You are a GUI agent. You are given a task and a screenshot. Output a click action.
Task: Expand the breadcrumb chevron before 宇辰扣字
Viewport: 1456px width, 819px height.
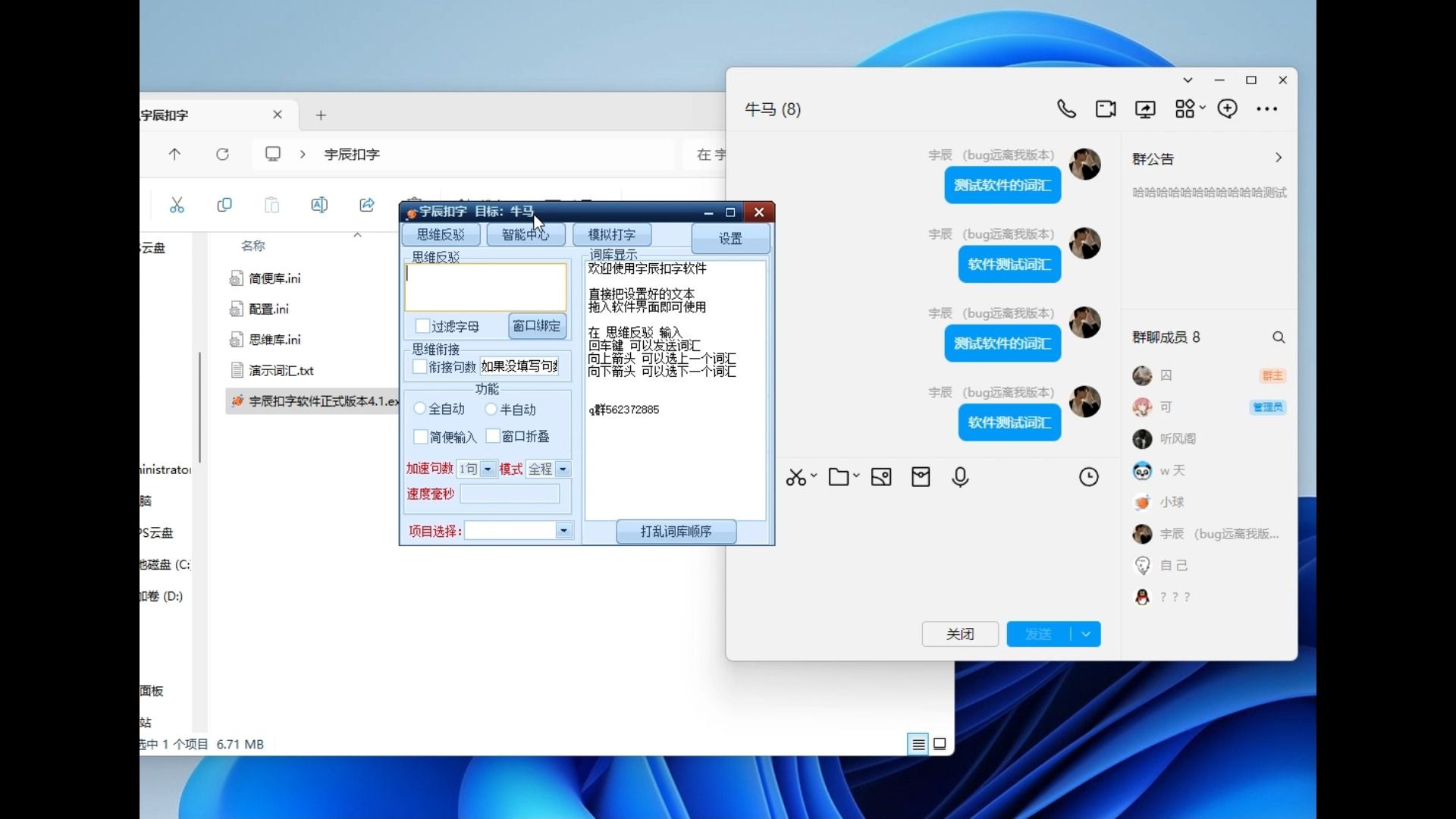point(303,154)
